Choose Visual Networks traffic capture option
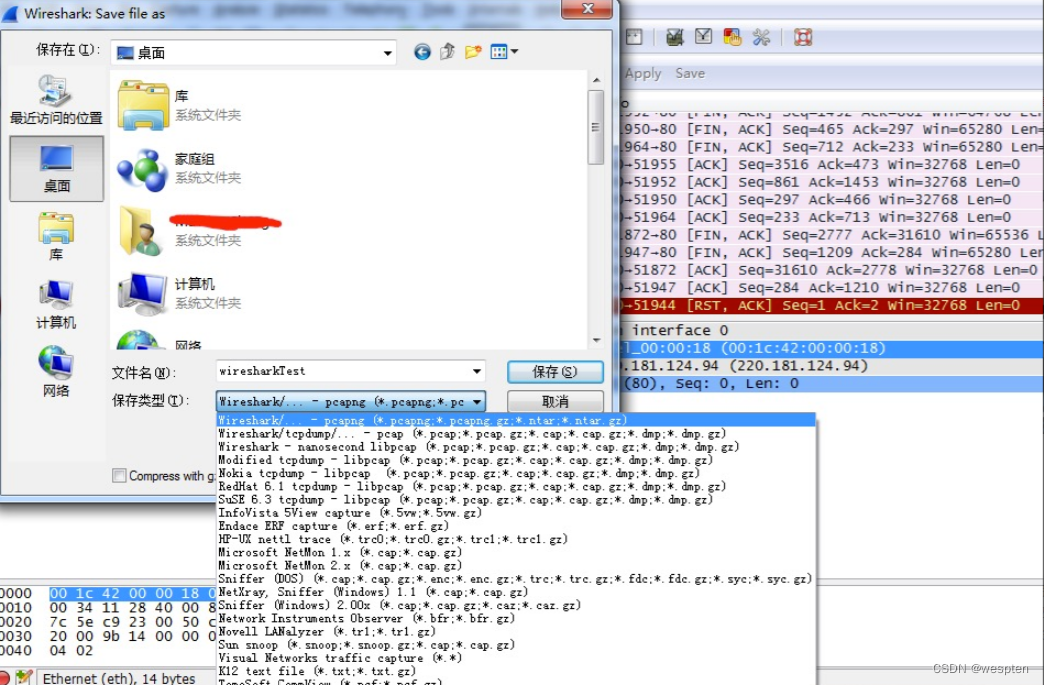Viewport: 1044px width, 685px height. point(516,658)
